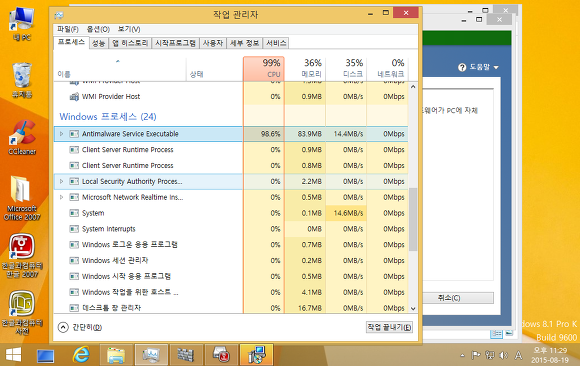Select the Windows 작업을 위한 호스트 row

pyautogui.click(x=231, y=292)
